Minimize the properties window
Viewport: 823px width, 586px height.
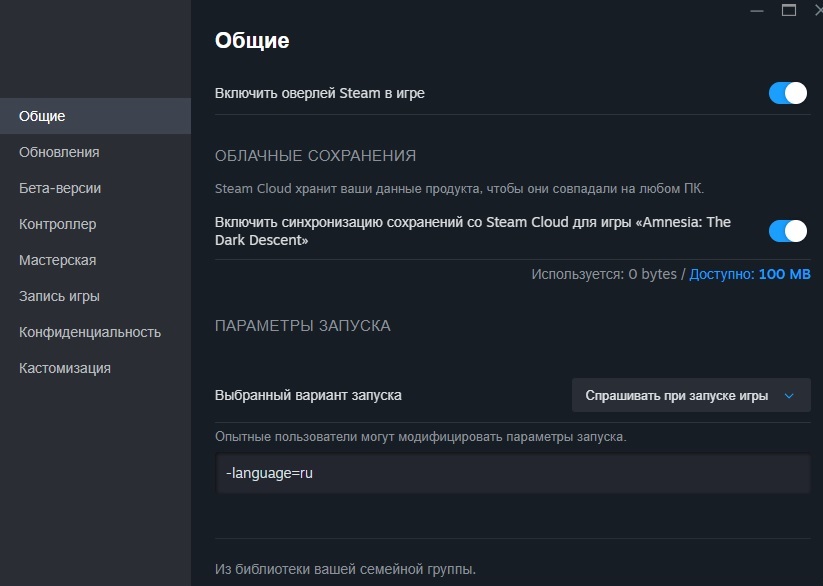(x=756, y=9)
